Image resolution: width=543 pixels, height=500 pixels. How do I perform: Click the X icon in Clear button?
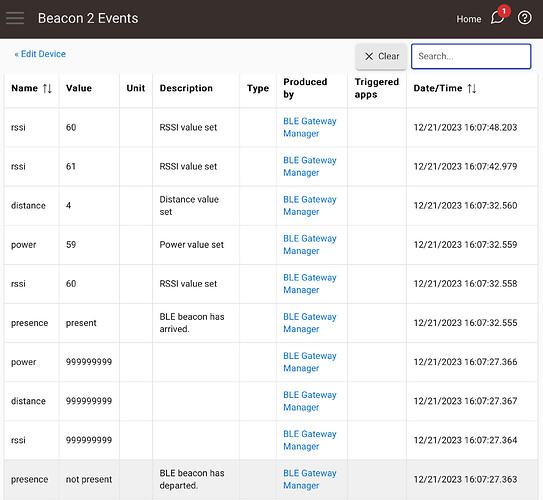(369, 56)
